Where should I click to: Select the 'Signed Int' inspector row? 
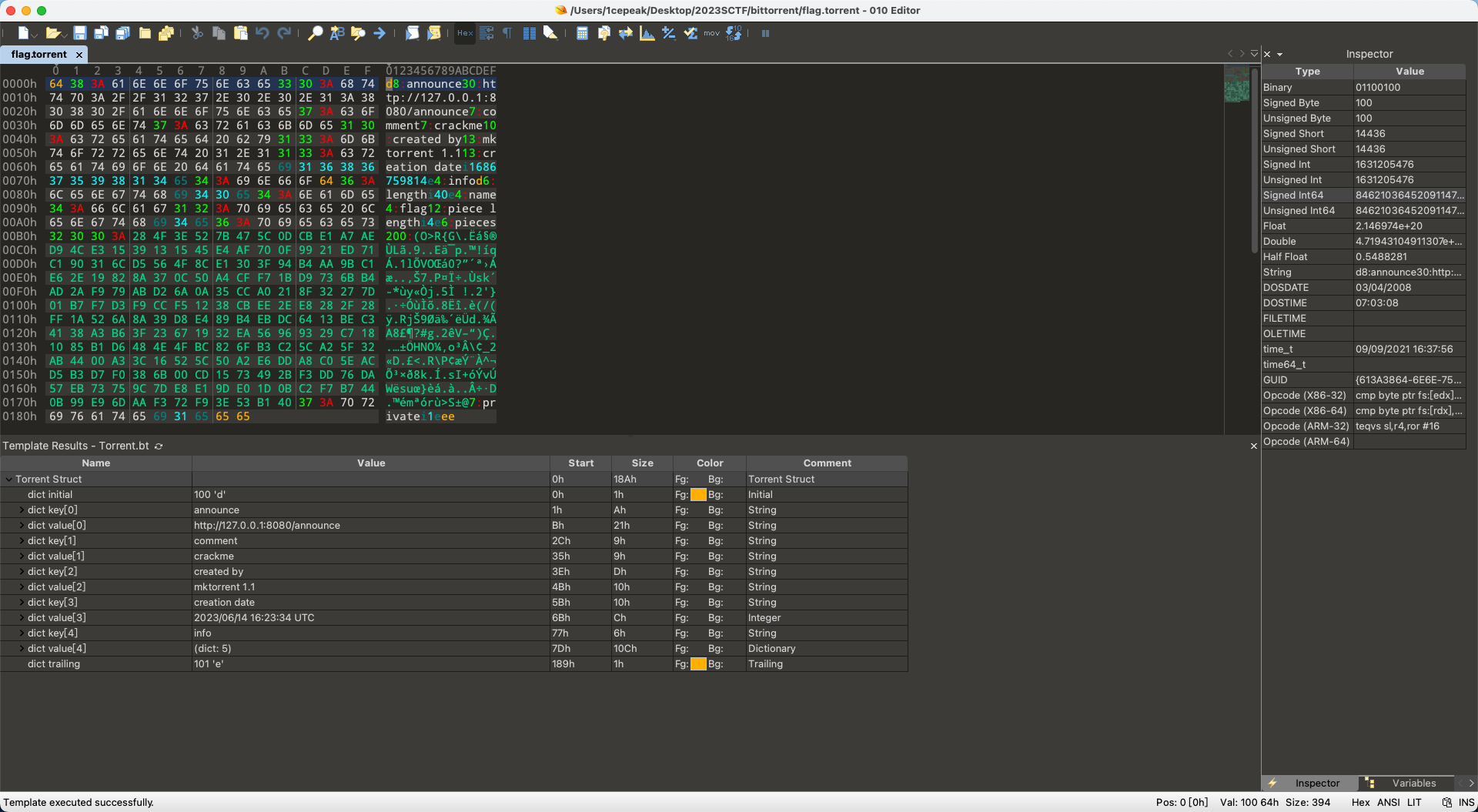click(x=1363, y=165)
